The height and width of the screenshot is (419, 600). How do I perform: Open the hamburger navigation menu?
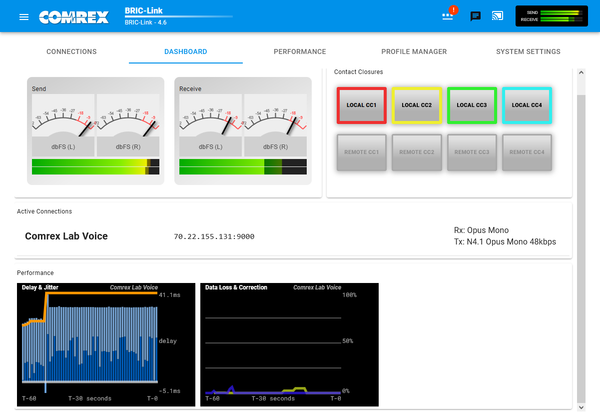click(24, 17)
